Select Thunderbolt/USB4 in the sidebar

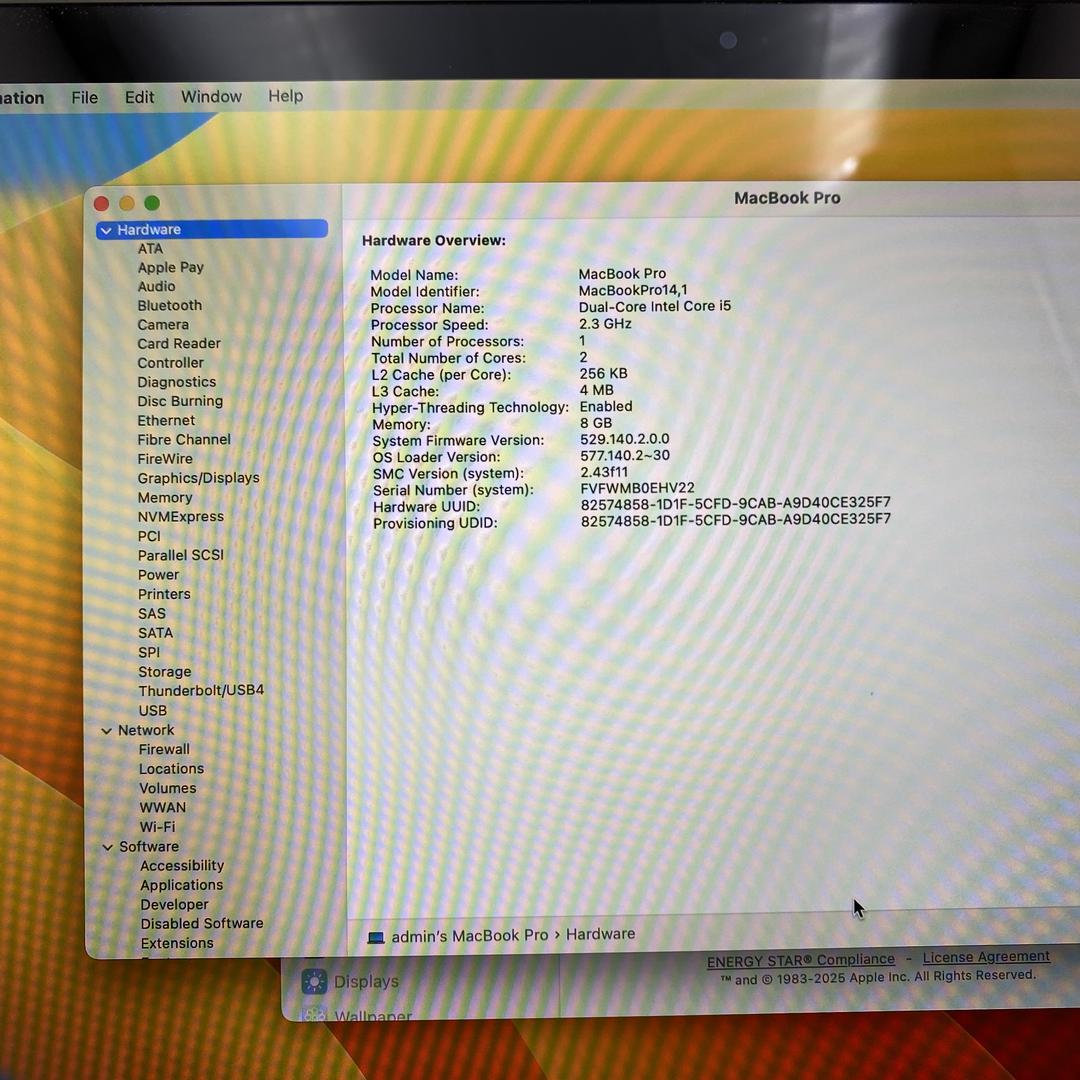201,690
